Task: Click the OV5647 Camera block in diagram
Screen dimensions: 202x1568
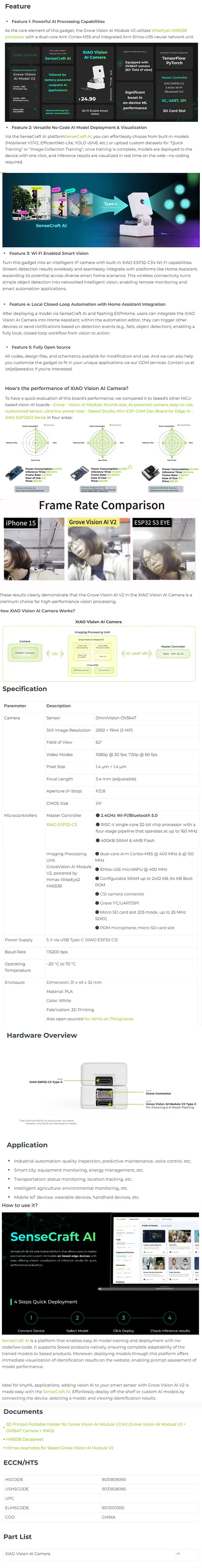Action: pos(25,653)
